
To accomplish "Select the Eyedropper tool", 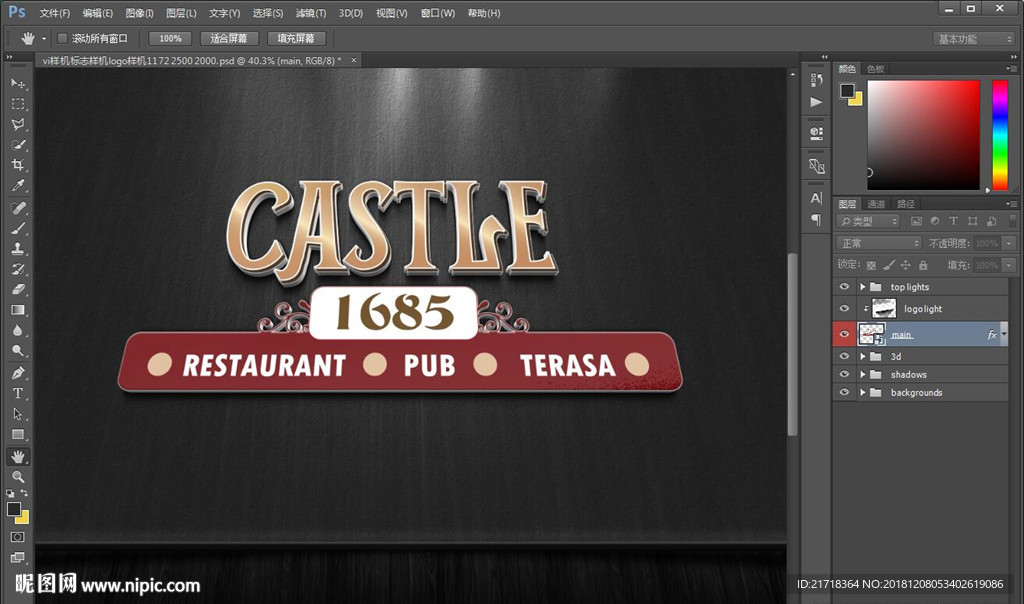I will 18,187.
